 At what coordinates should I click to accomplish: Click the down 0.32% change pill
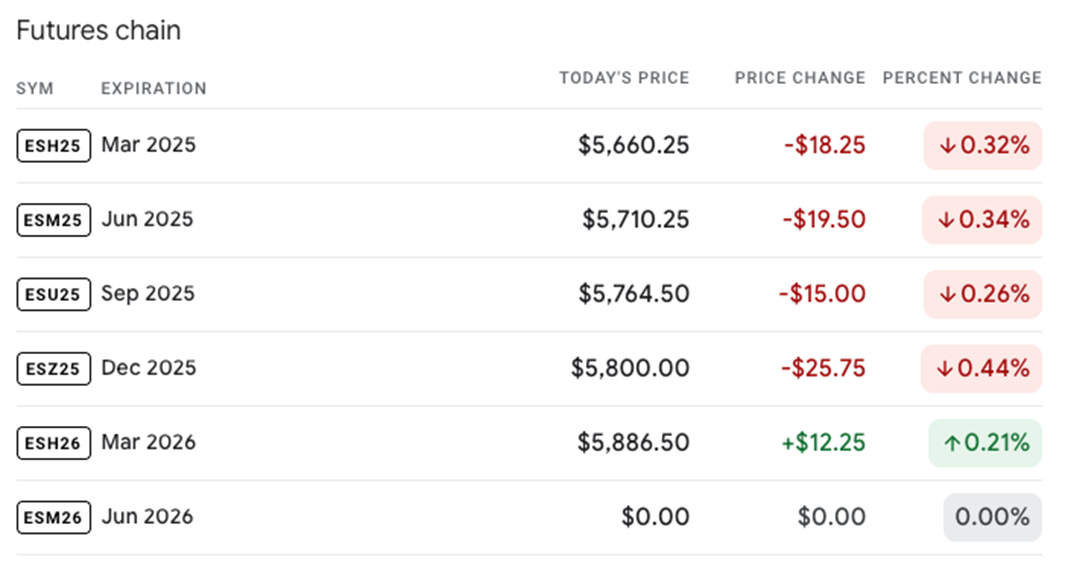982,146
